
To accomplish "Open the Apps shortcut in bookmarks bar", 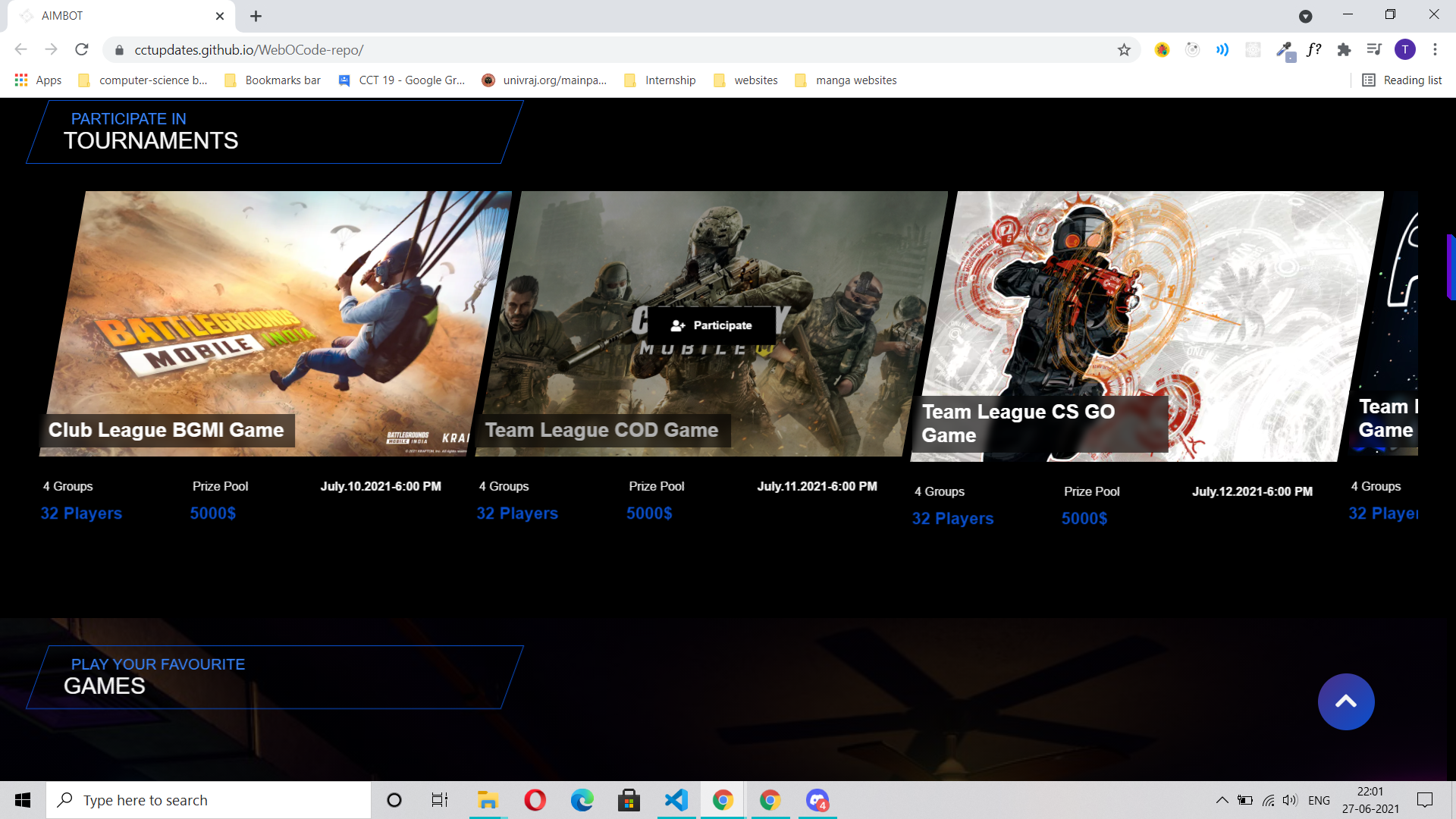I will [38, 80].
